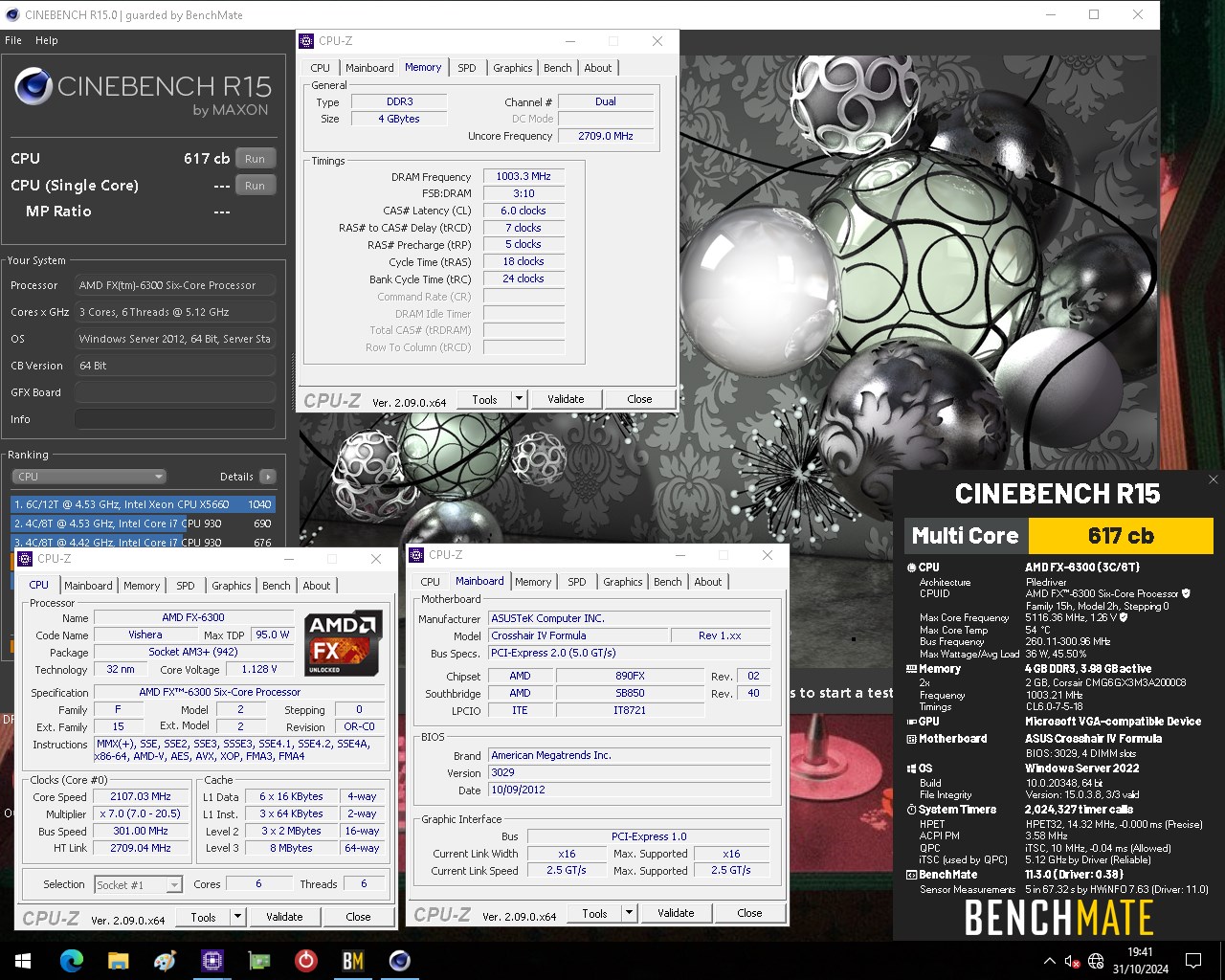Click the Memory section icon in BenchMate panel
The height and width of the screenshot is (980, 1225).
point(911,669)
